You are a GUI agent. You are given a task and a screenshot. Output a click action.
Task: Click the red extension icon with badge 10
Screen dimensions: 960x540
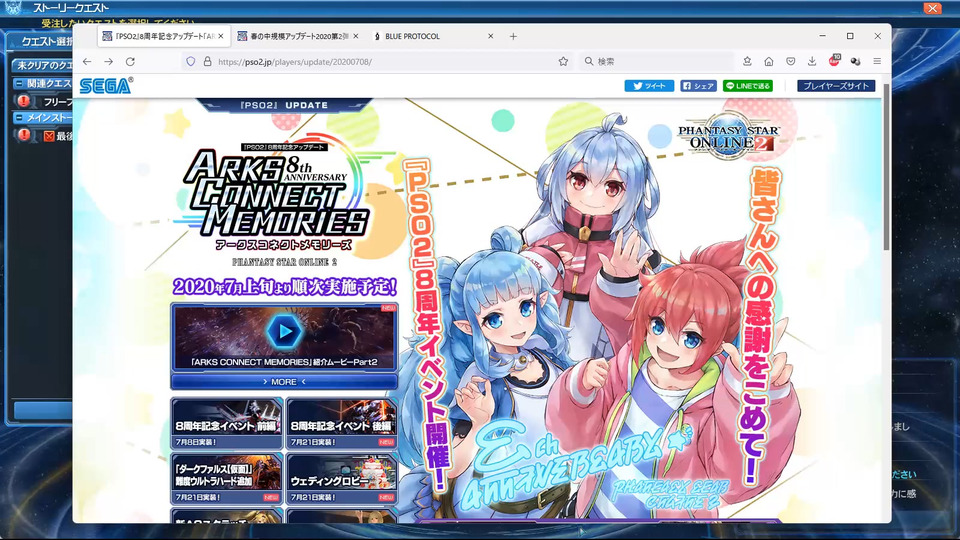pos(834,61)
